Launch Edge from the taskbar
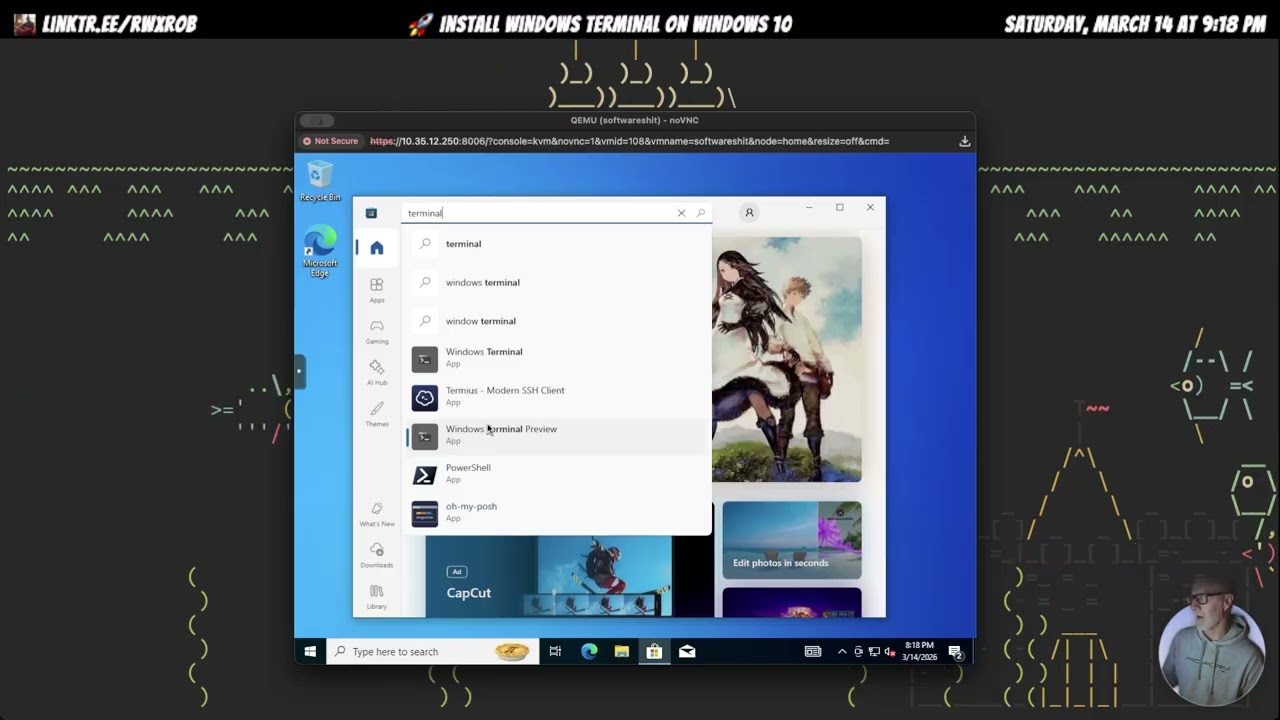 [589, 652]
